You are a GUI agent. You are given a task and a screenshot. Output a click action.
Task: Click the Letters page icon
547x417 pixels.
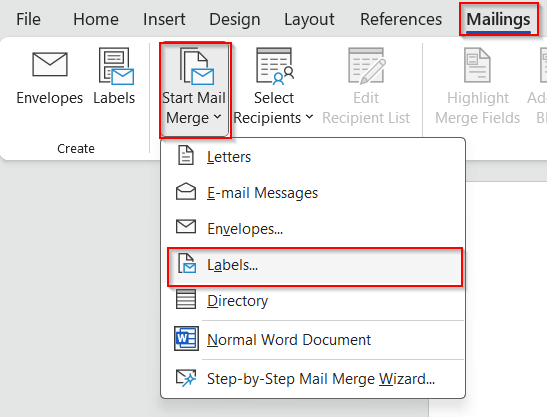(186, 155)
